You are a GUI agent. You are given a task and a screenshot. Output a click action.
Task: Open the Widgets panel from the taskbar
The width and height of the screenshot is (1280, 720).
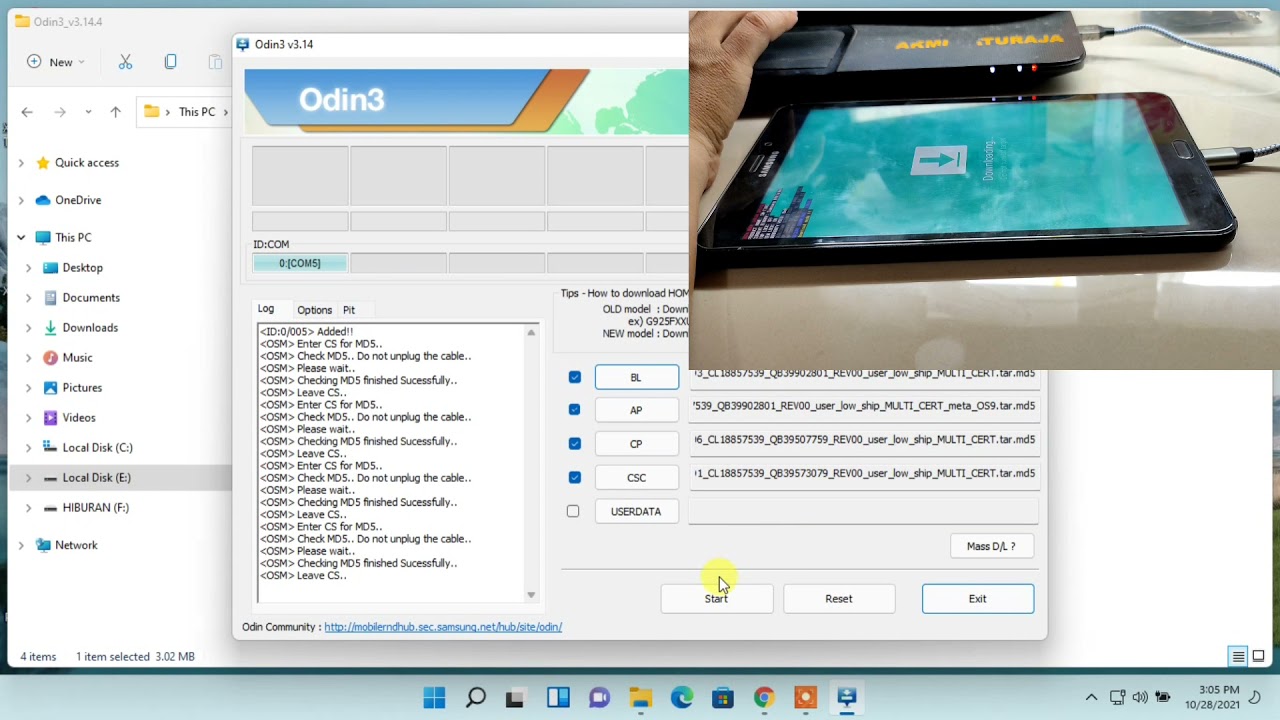point(558,698)
